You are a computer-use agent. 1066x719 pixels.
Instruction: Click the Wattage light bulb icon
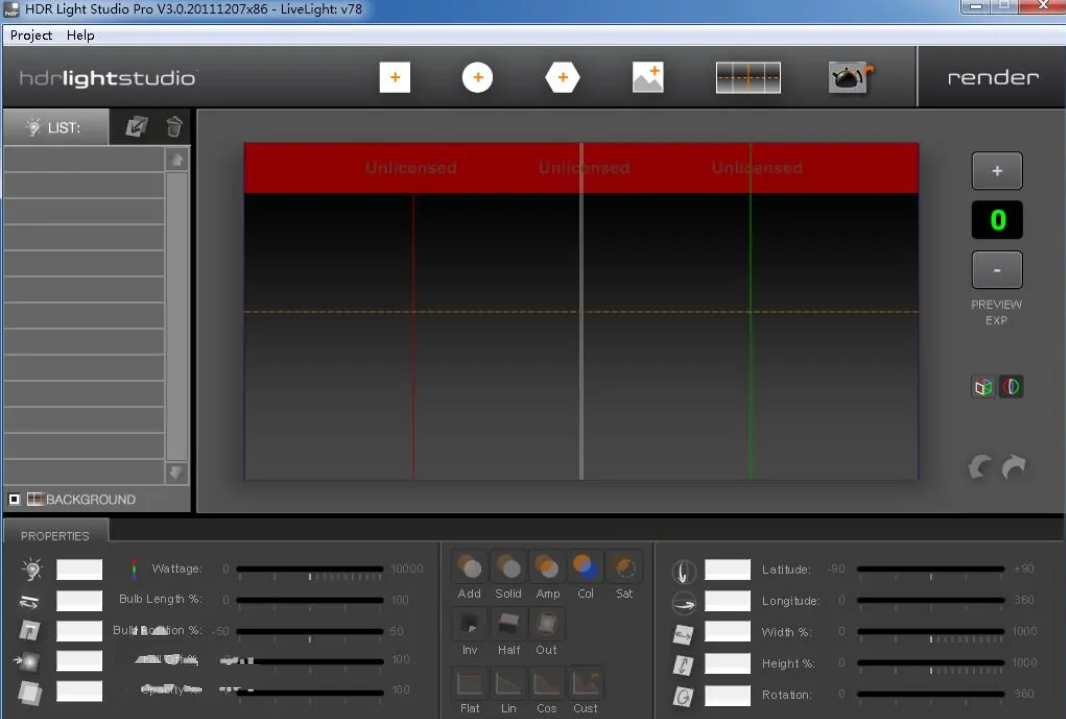(x=31, y=569)
